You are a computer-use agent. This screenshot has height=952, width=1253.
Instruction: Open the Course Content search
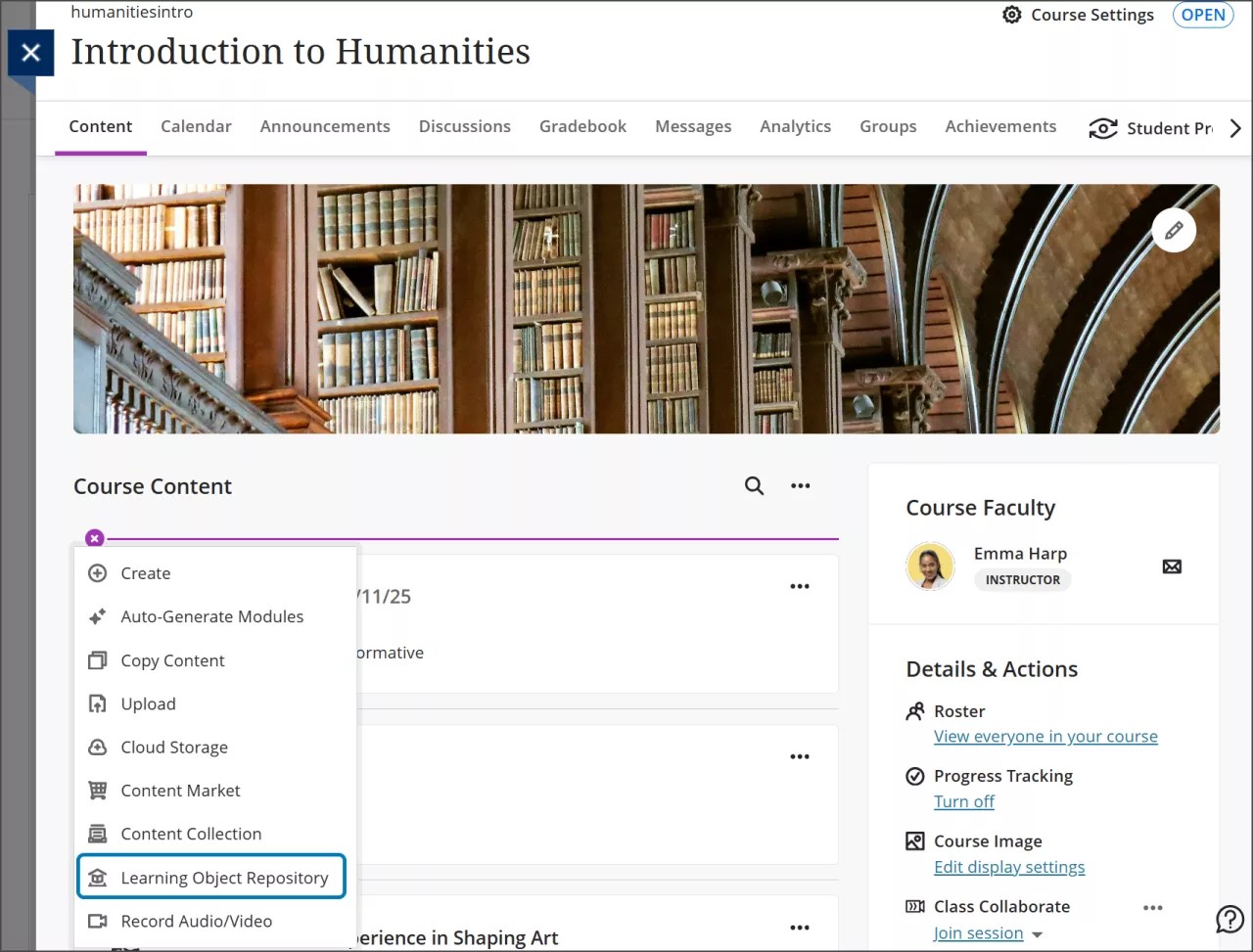(x=754, y=485)
